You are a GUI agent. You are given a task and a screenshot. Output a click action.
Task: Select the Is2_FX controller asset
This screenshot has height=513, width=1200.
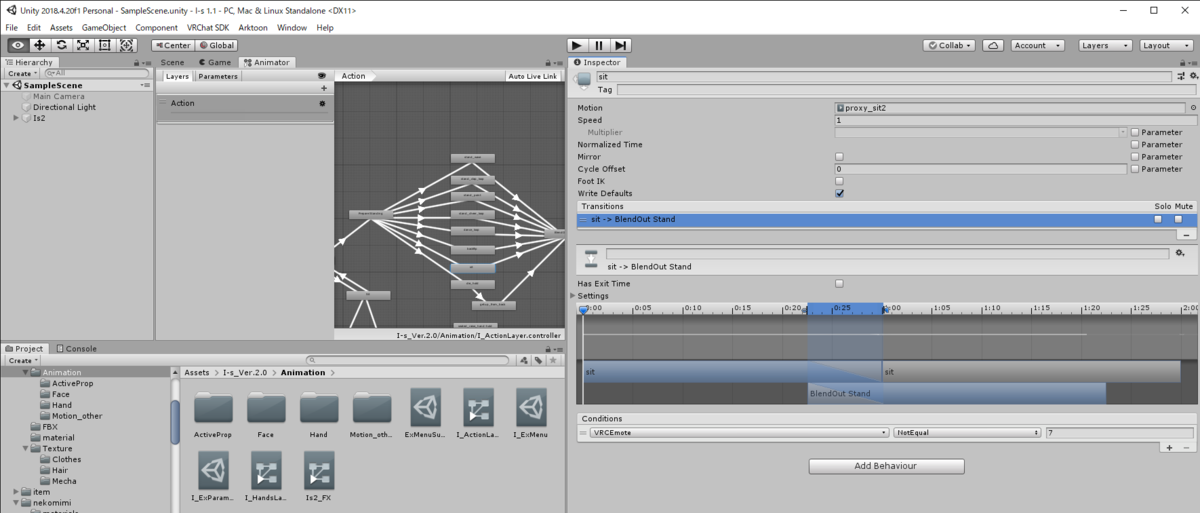click(x=318, y=476)
